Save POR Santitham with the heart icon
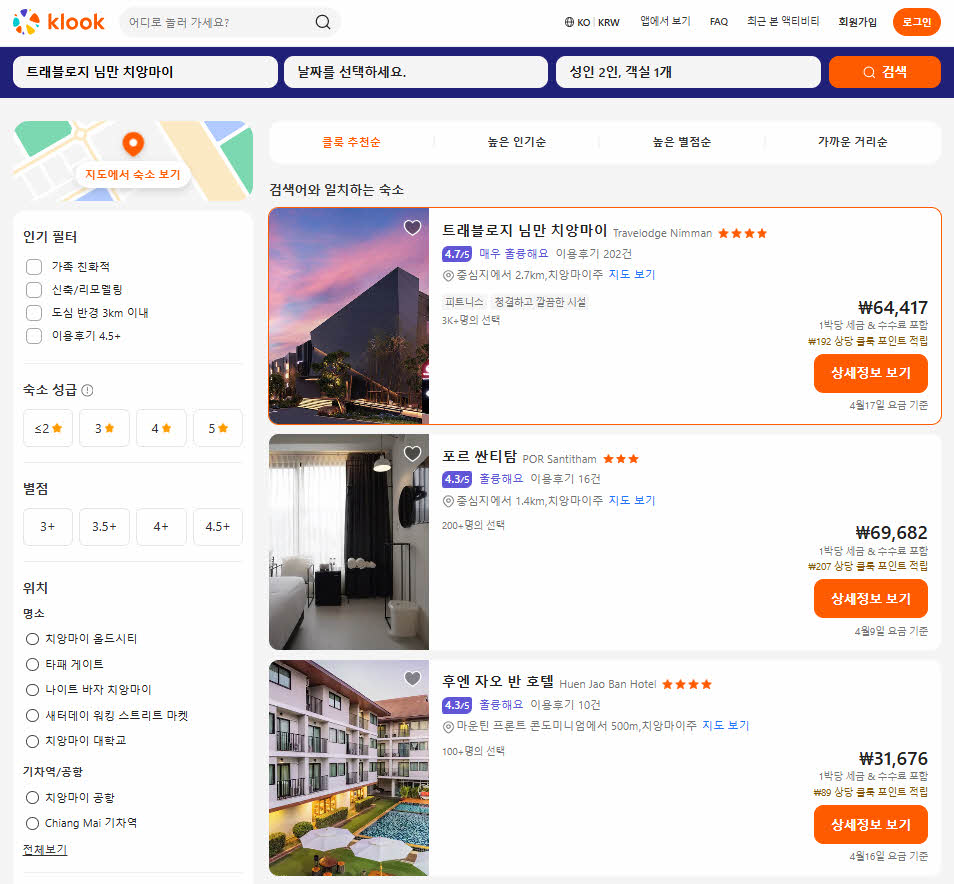This screenshot has height=884, width=954. click(x=413, y=453)
